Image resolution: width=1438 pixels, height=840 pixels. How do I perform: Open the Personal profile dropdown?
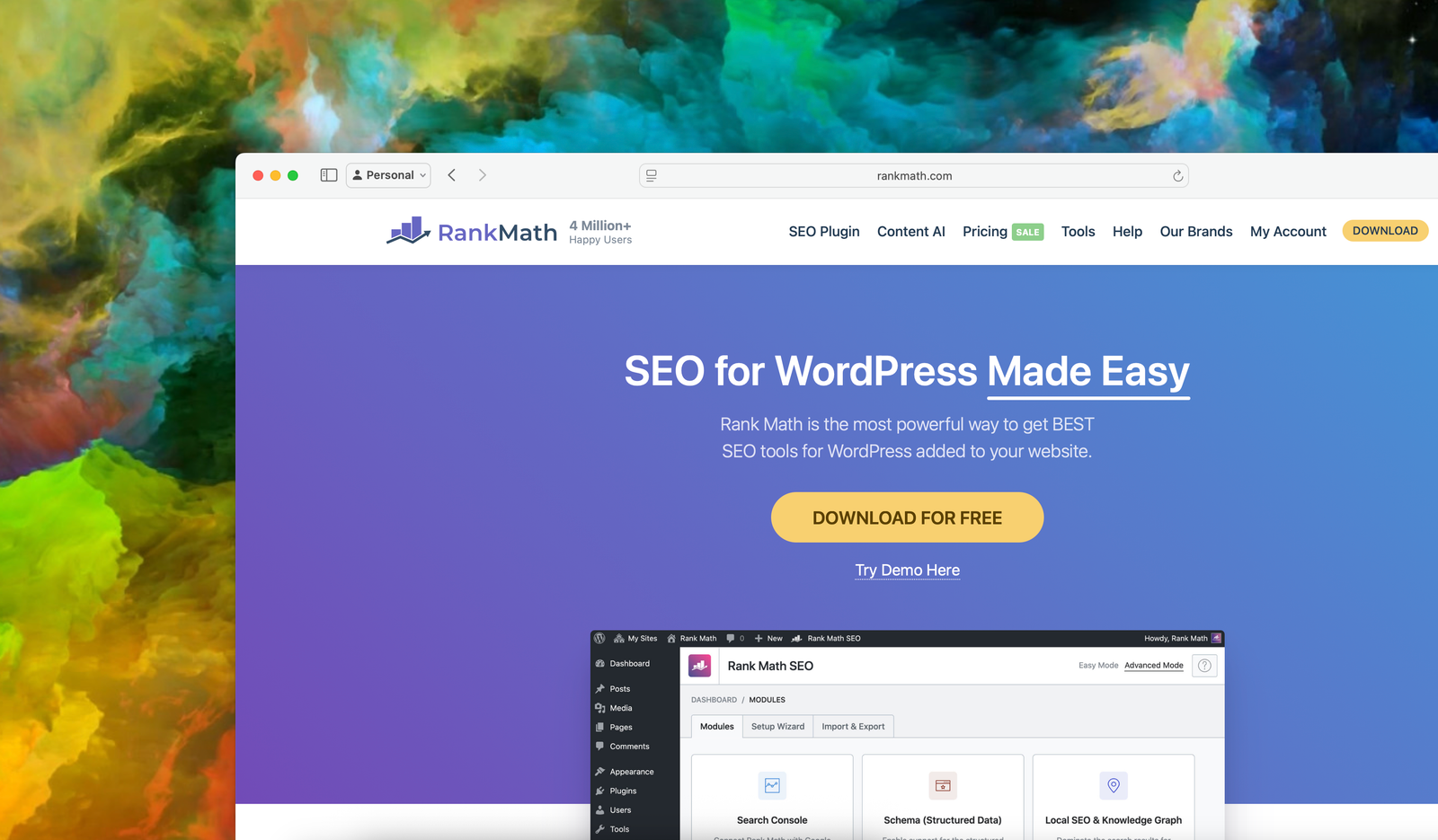pyautogui.click(x=388, y=175)
